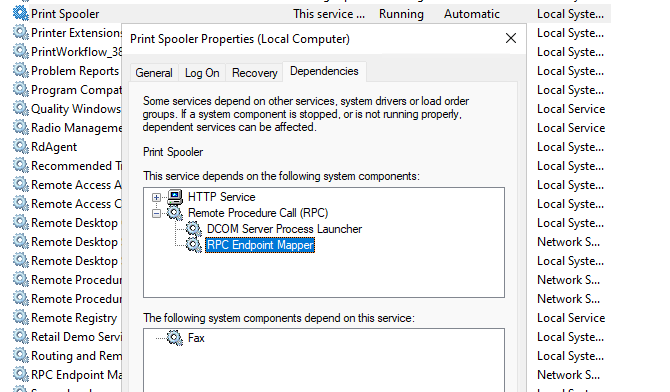Screen dimensions: 670x392
Task: Collapse the Remote Procedure Call (RPC) node
Action: pos(156,213)
